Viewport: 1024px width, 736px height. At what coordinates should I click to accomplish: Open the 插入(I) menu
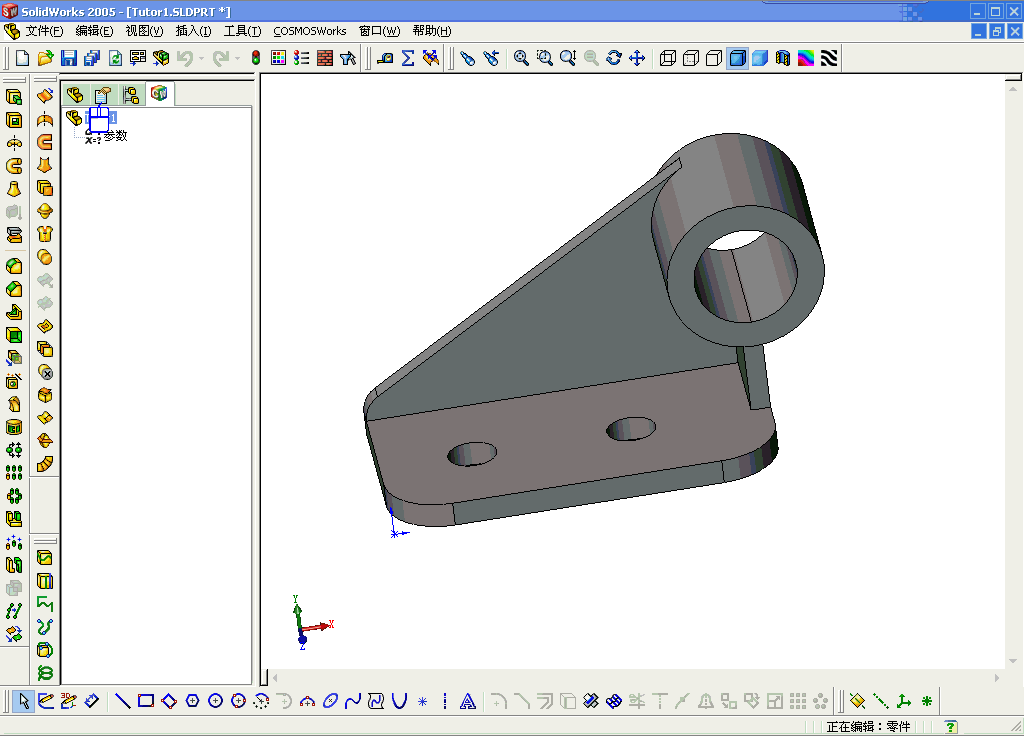pos(193,31)
